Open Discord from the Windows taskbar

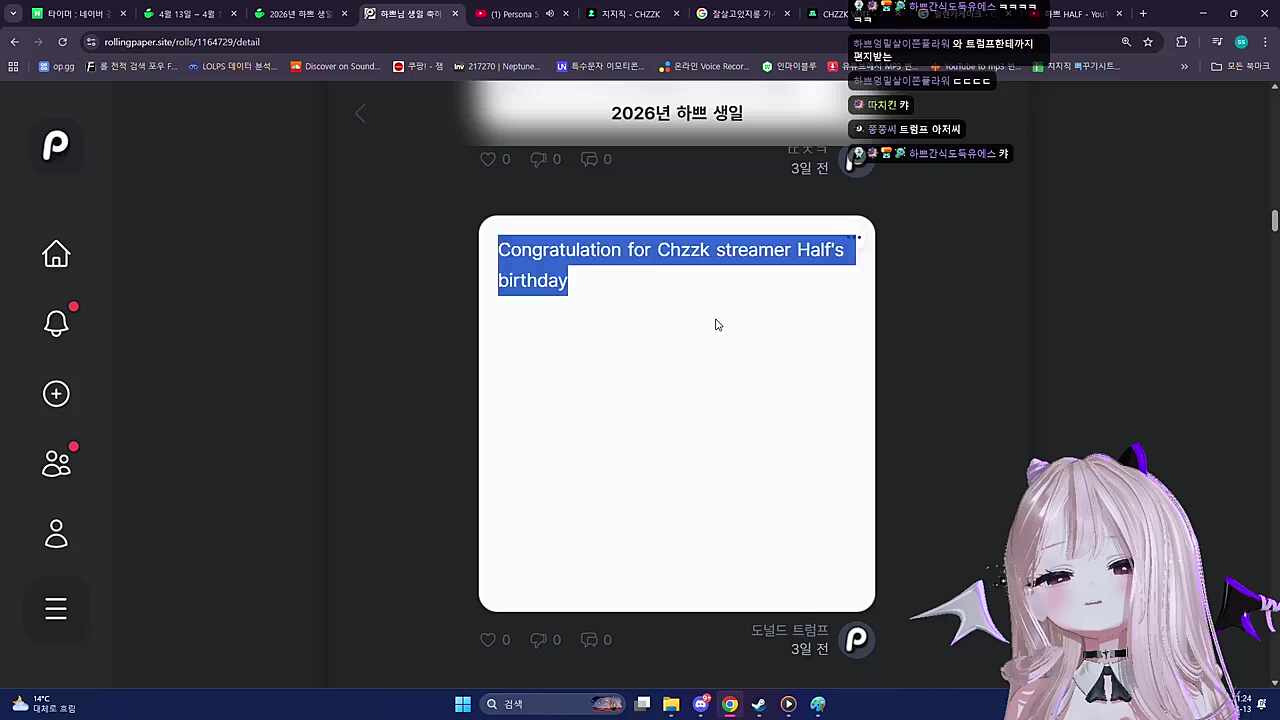click(700, 704)
